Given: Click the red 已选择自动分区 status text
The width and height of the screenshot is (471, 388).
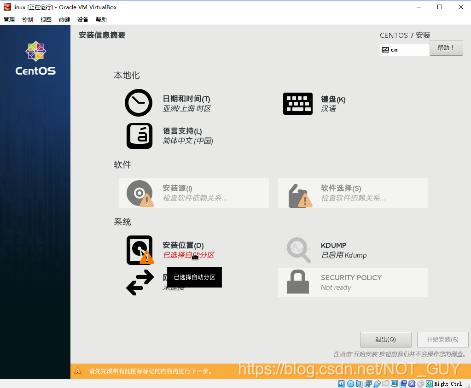Looking at the screenshot, I should (189, 255).
